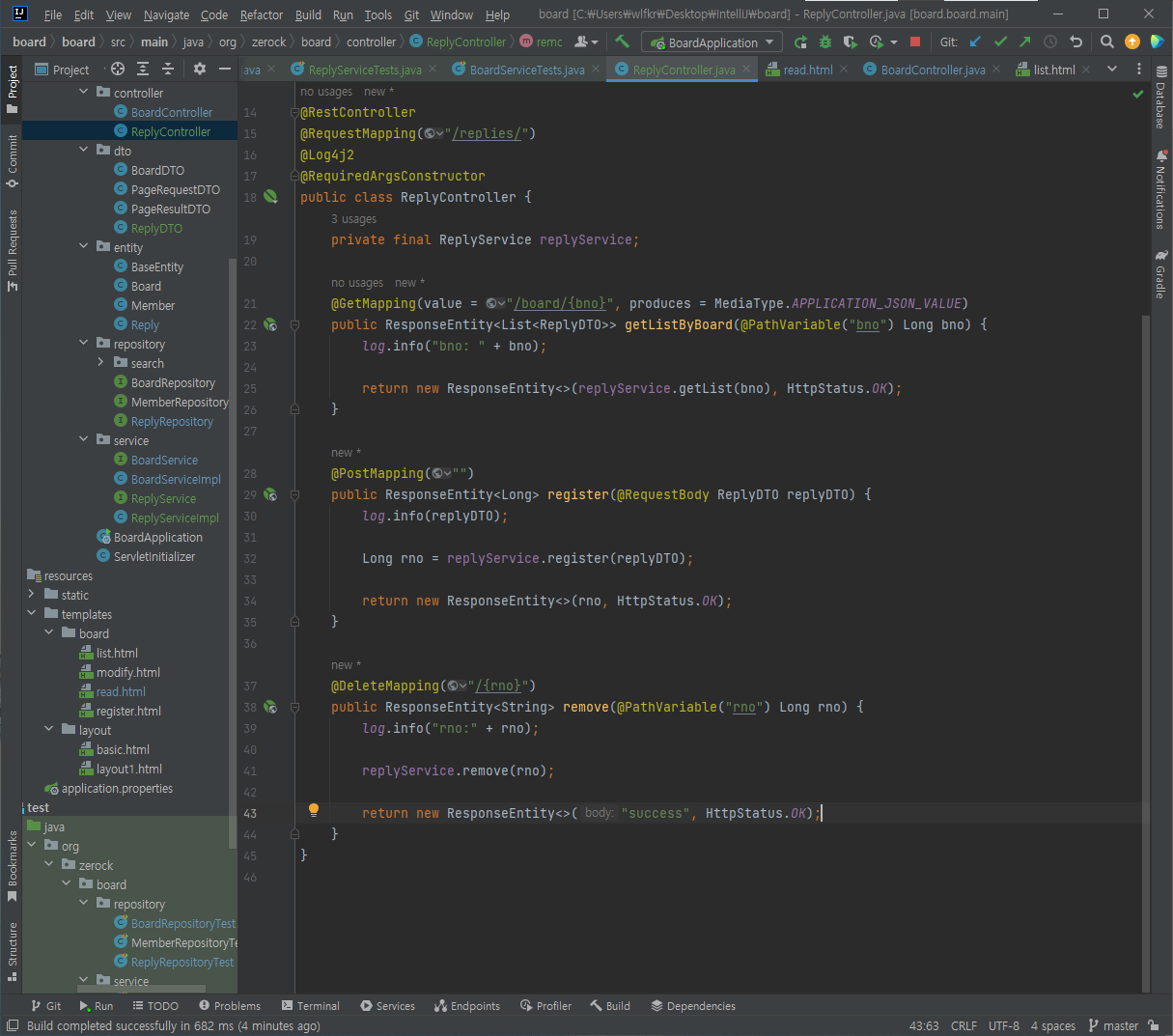Run with Coverage using the shield icon
The height and width of the screenshot is (1036, 1173).
coord(850,42)
